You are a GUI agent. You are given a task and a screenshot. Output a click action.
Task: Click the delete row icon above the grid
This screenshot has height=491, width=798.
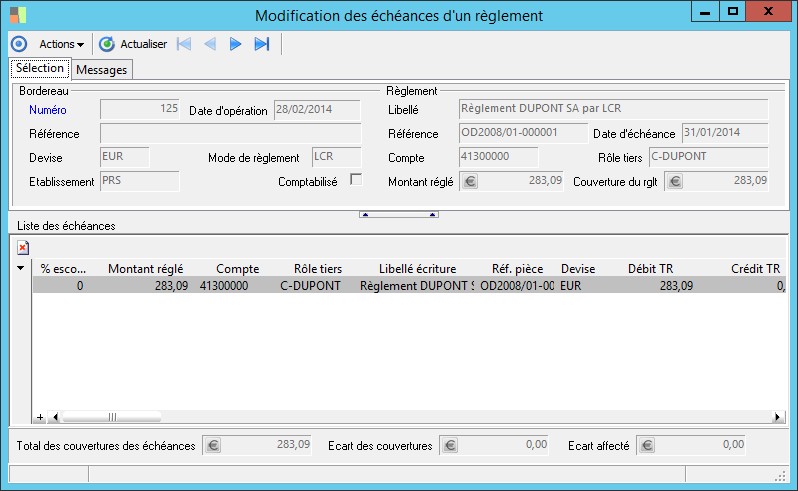pyautogui.click(x=23, y=247)
